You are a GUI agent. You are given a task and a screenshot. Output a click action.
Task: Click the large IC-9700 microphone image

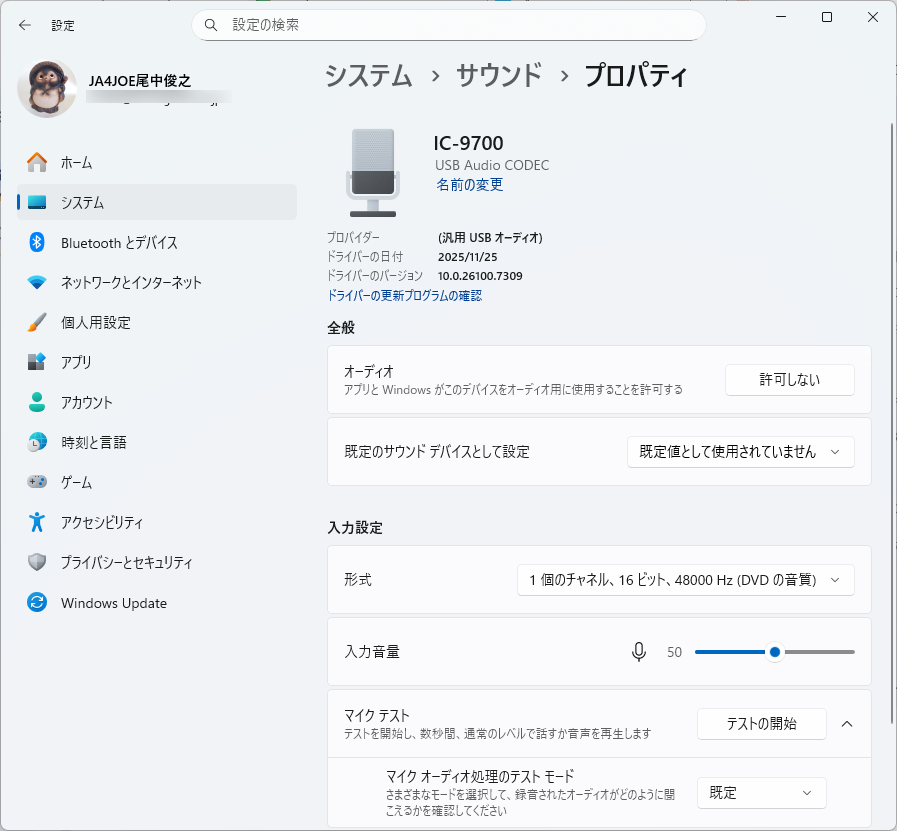pyautogui.click(x=373, y=173)
